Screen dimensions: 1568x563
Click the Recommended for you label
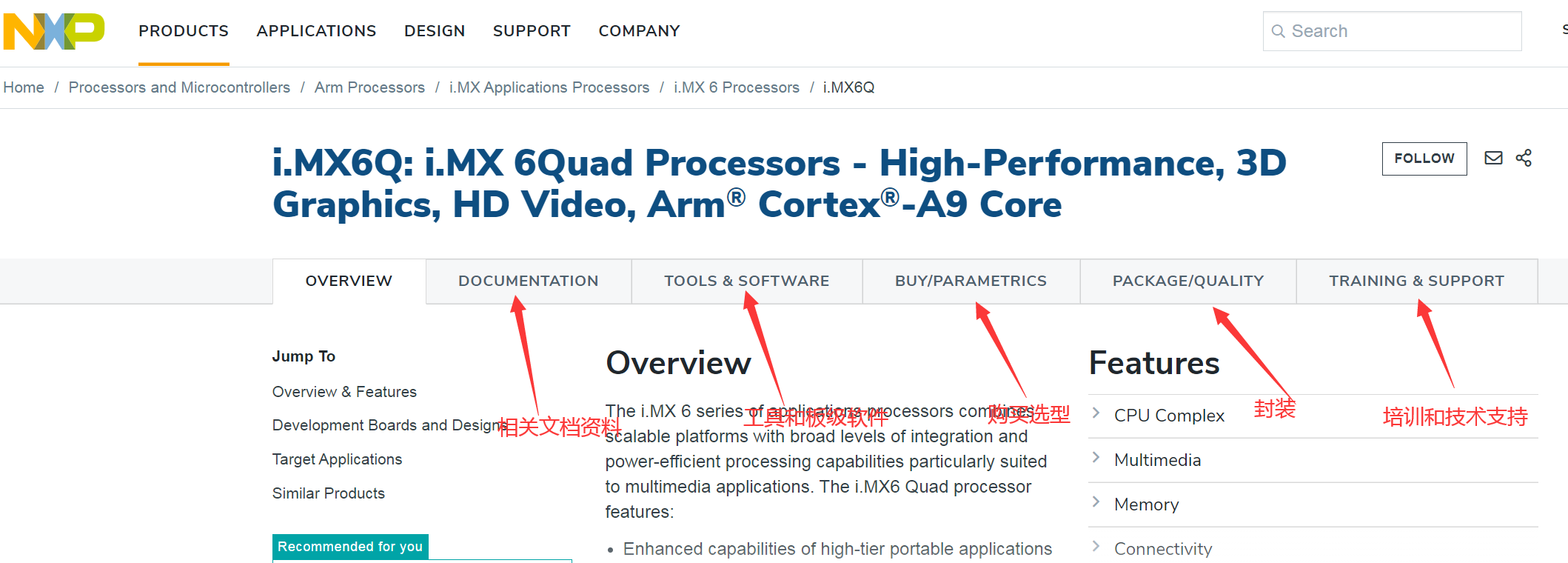point(350,547)
